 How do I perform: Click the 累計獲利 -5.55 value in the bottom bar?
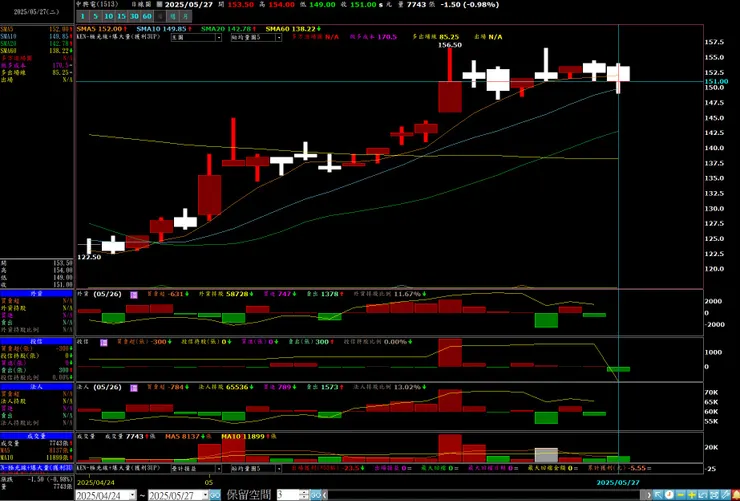tap(639, 468)
